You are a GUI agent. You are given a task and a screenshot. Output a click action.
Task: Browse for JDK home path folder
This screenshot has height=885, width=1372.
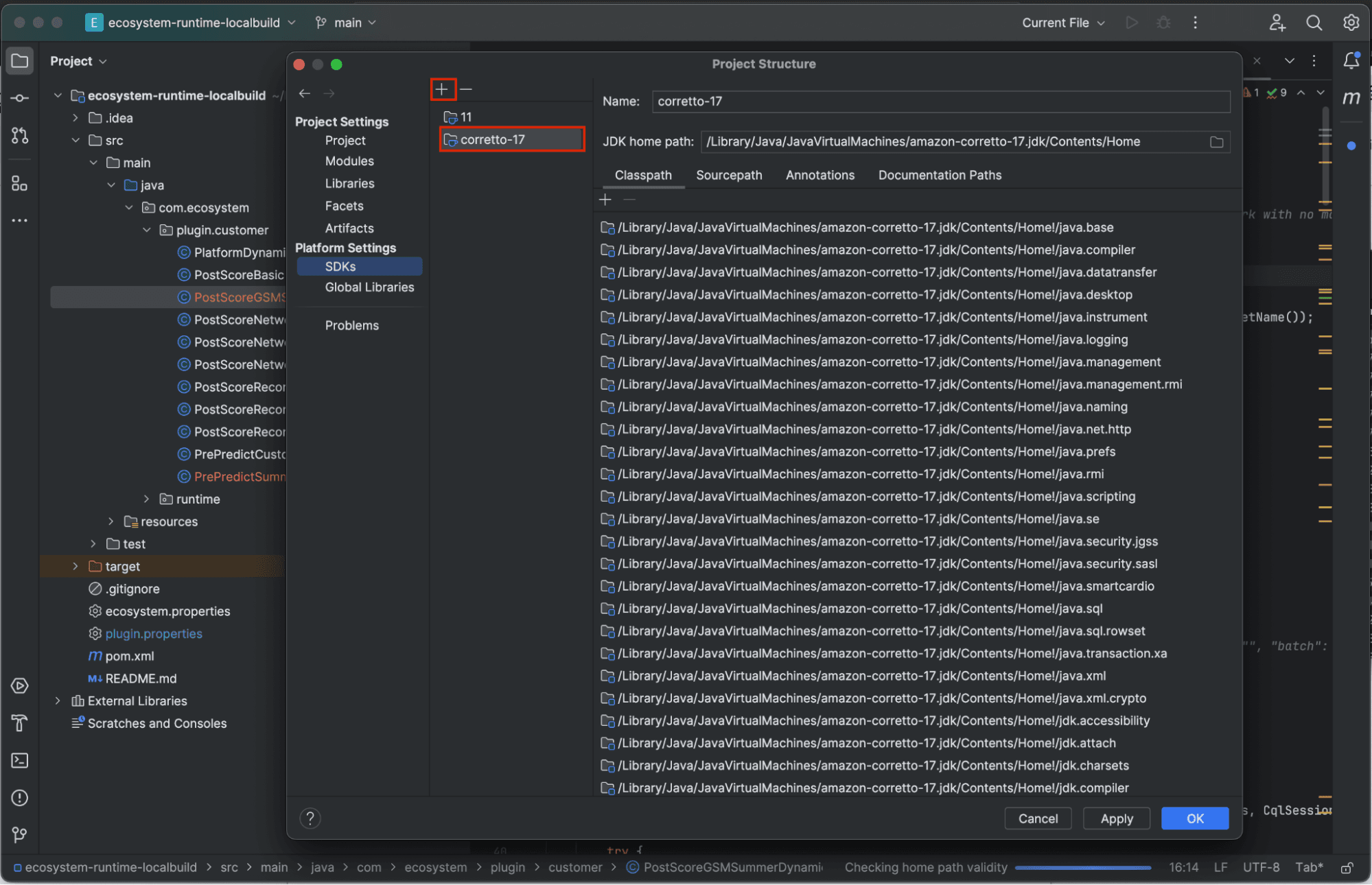1216,142
